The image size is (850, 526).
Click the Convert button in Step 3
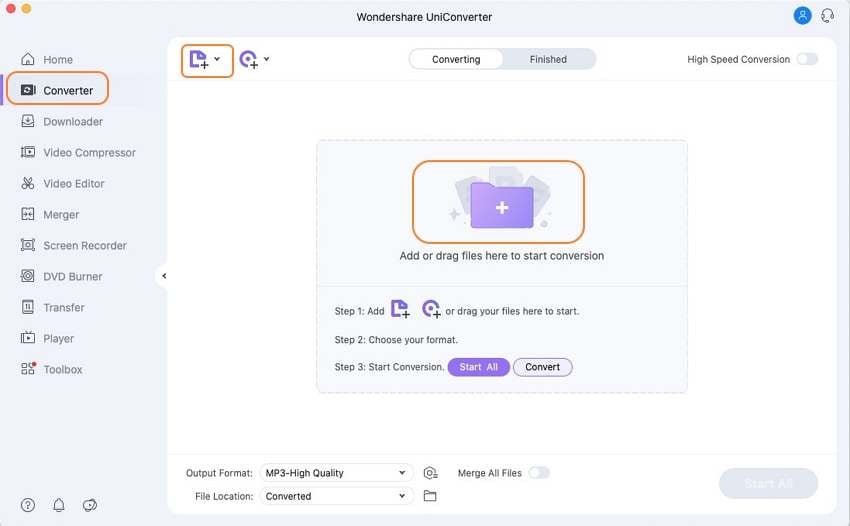[x=542, y=367]
